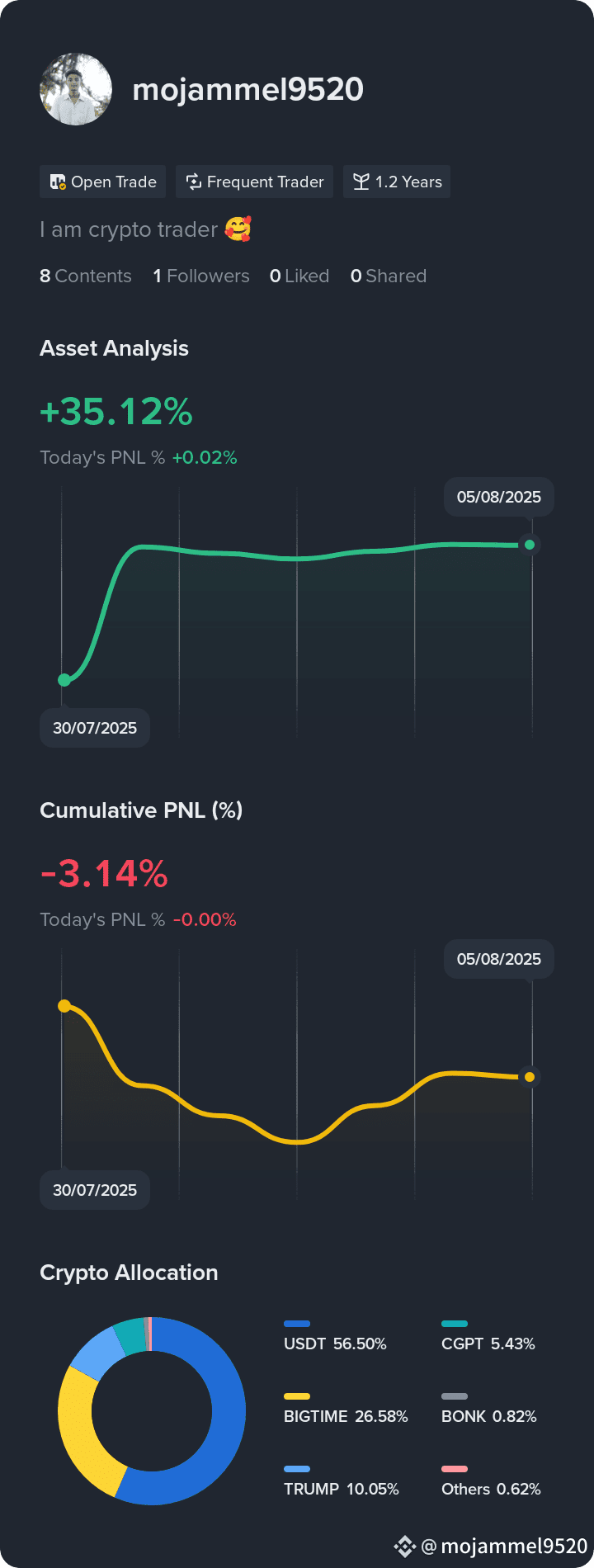This screenshot has height=1568, width=594.
Task: Click the smiling hearts emoji in bio
Action: 238,229
